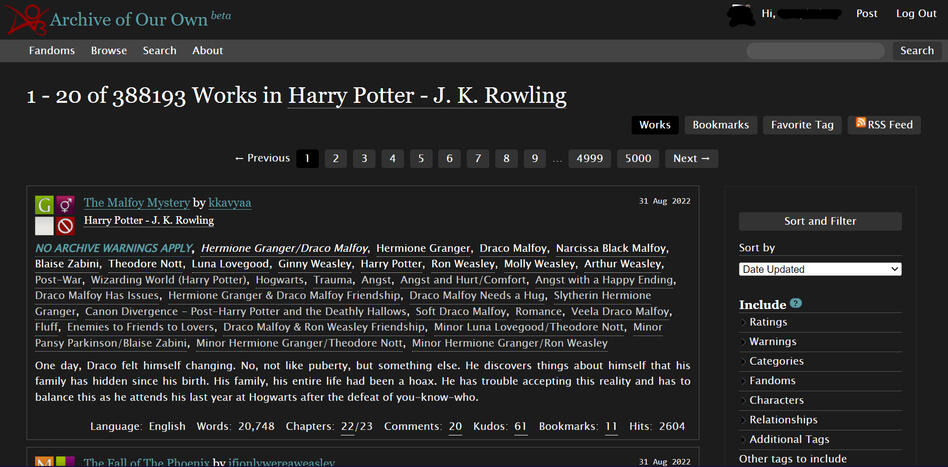Open the Sort by Date Updated dropdown
Image resolution: width=948 pixels, height=467 pixels.
820,269
